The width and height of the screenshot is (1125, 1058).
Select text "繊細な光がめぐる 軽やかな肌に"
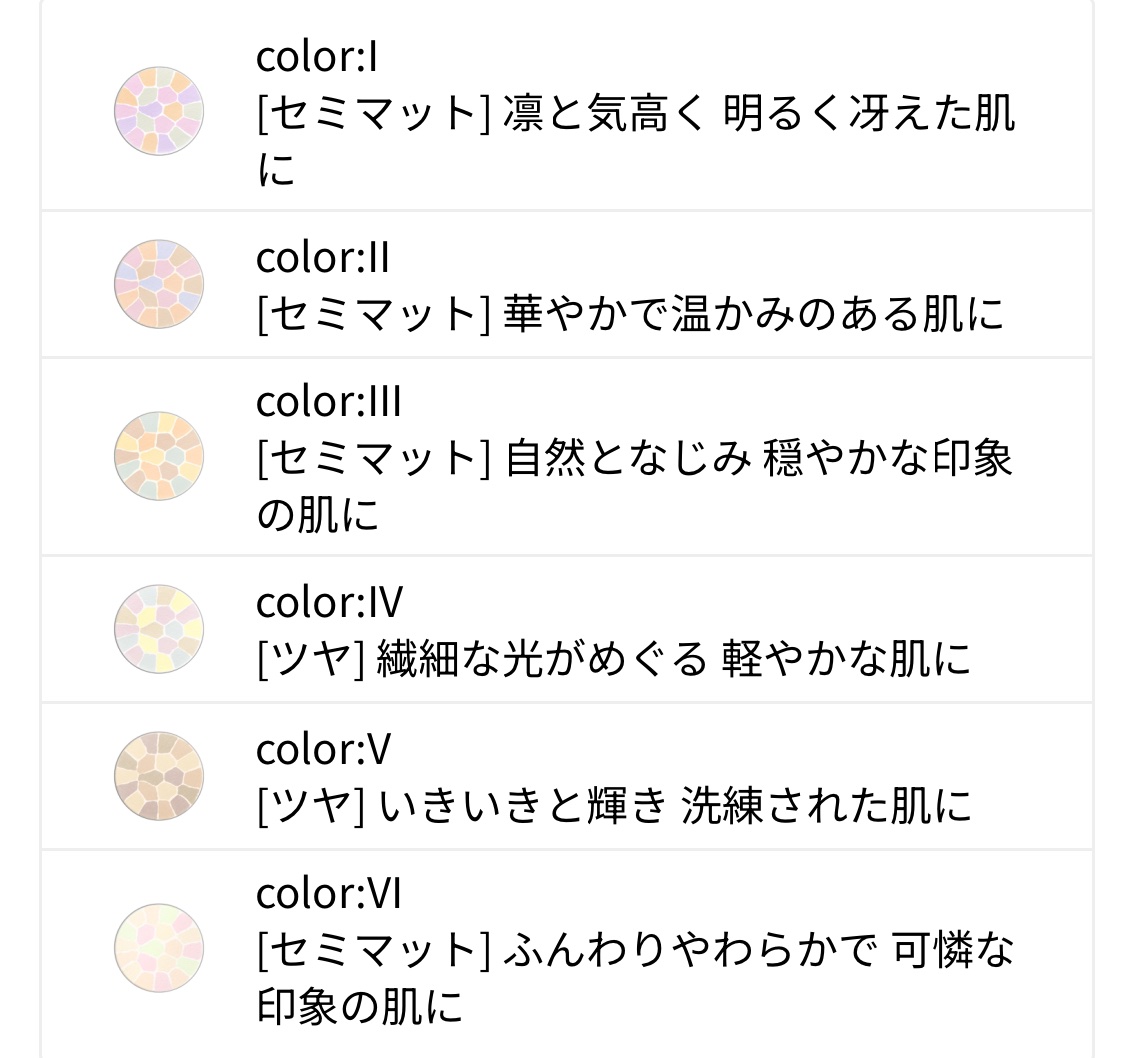pyautogui.click(x=673, y=660)
